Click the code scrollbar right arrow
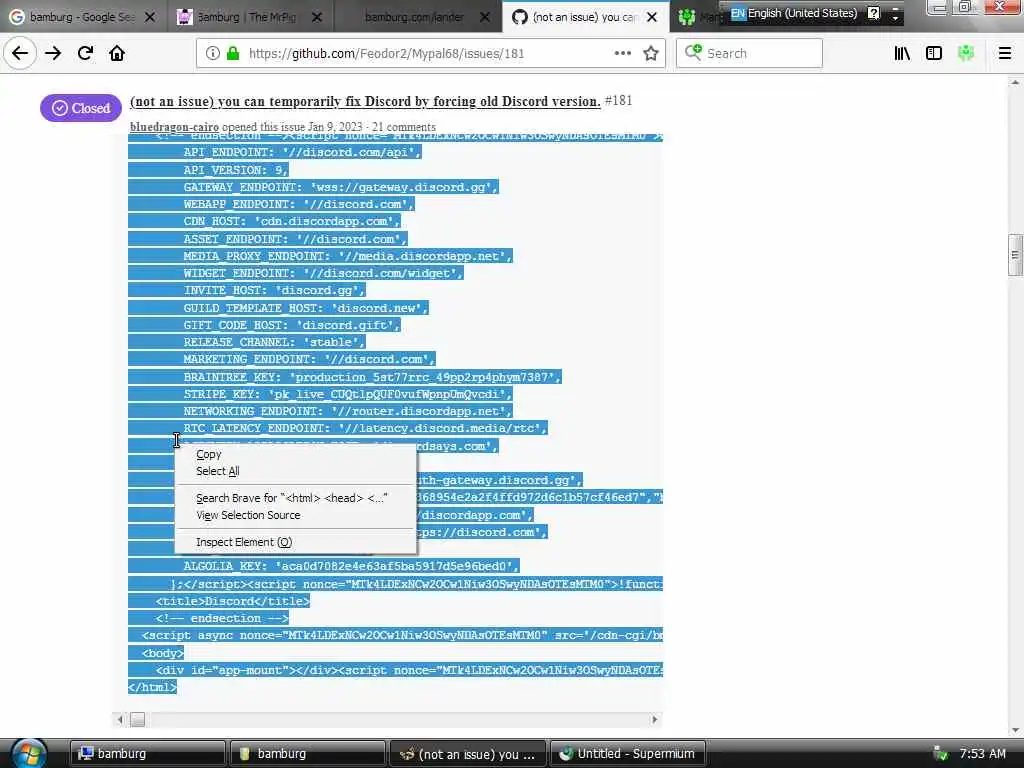Viewport: 1024px width, 768px height. 654,720
